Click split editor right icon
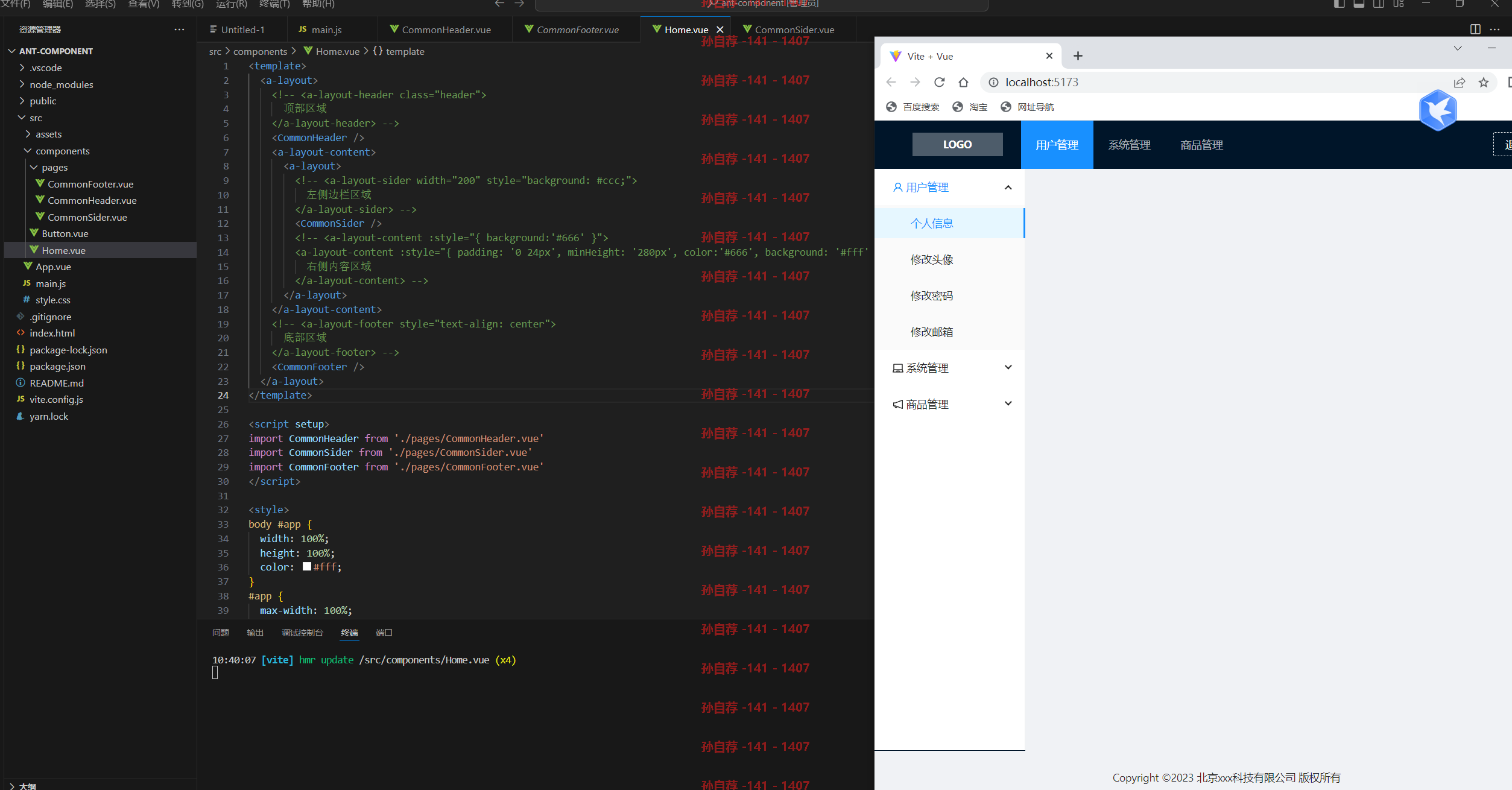This screenshot has width=1512, height=790. [1475, 30]
